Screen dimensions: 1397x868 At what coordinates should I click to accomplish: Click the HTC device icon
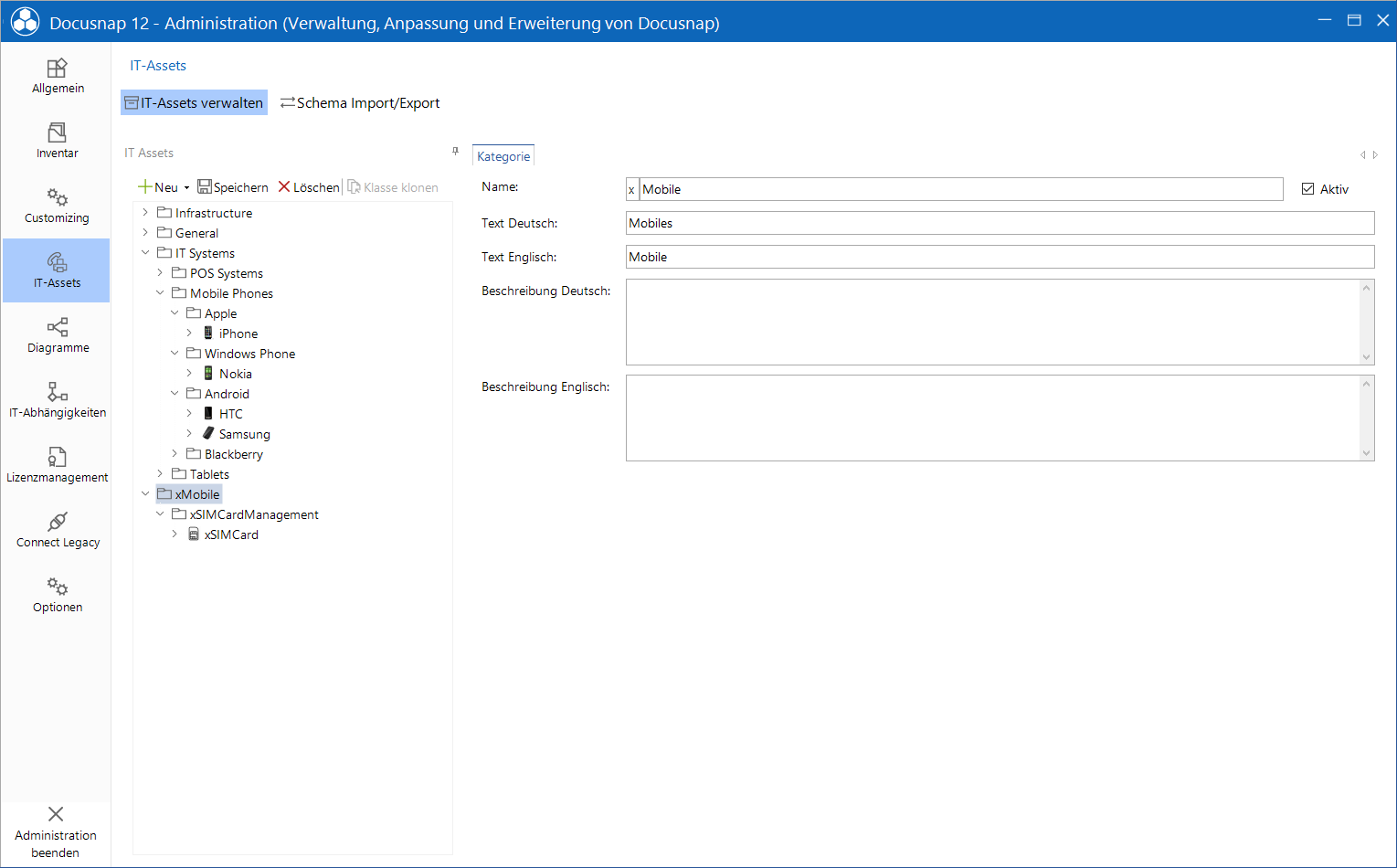(208, 414)
